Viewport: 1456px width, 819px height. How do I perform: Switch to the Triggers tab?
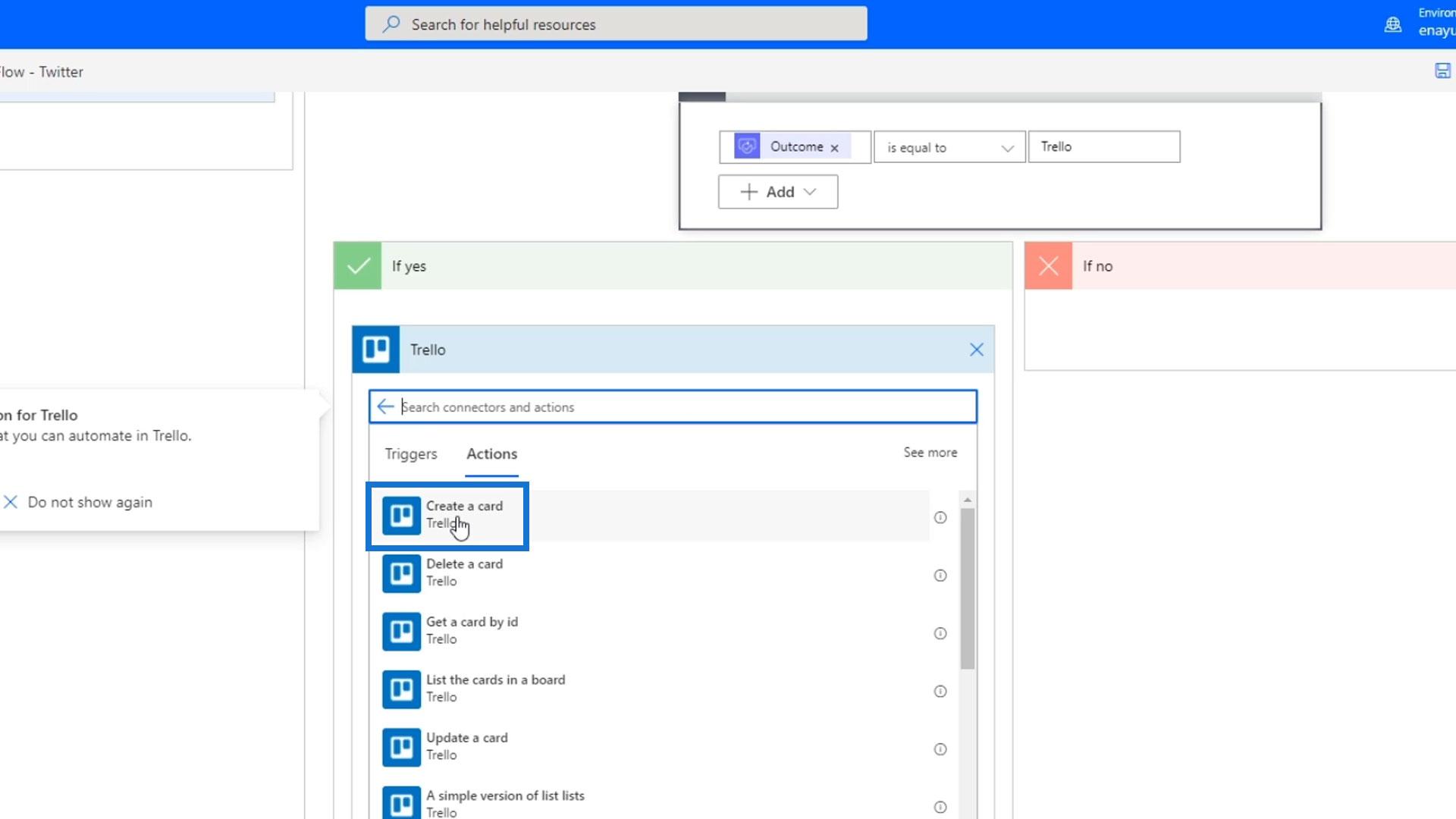(x=411, y=453)
